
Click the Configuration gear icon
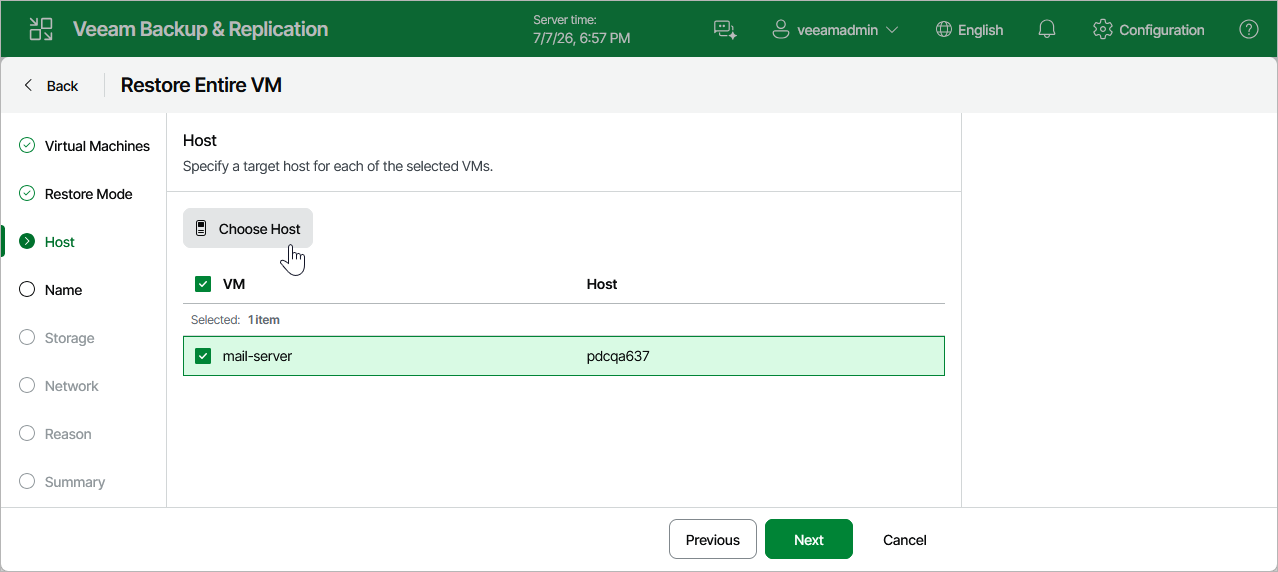coord(1103,29)
